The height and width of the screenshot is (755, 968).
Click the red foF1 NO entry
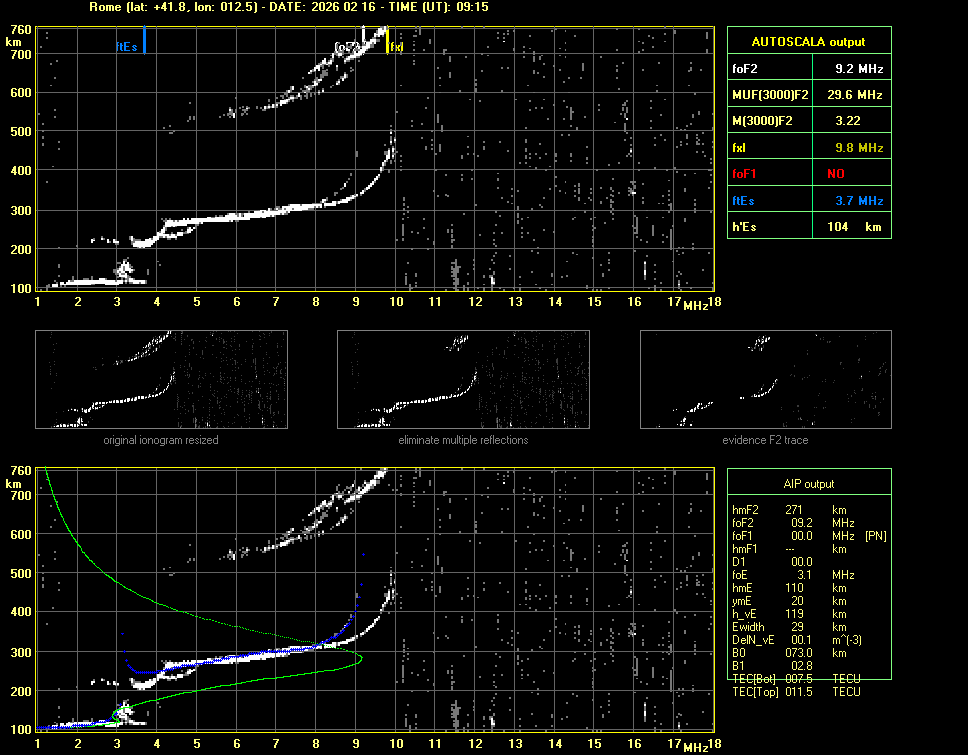tap(808, 173)
